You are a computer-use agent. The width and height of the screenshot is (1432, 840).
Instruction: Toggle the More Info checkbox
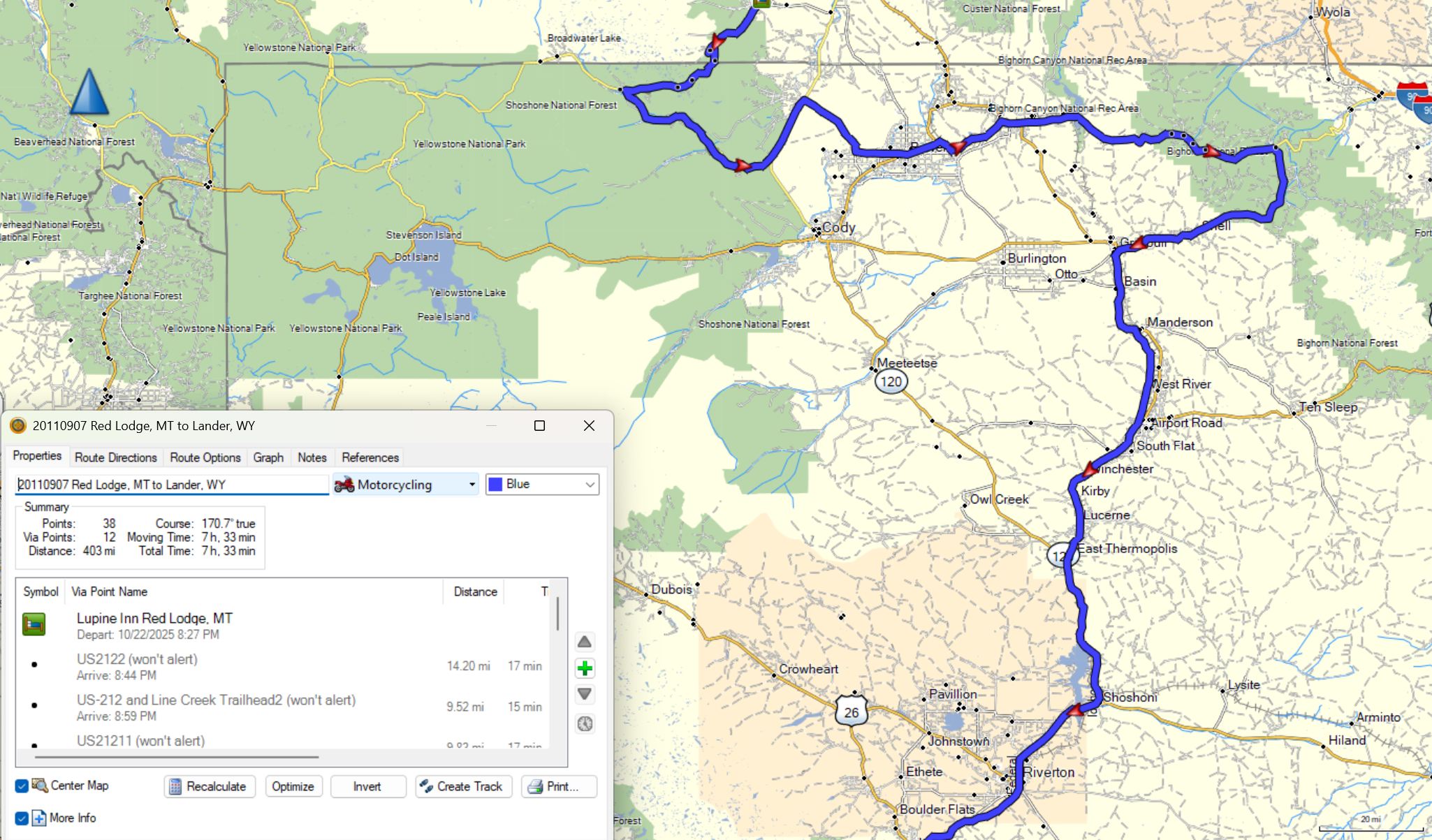tap(22, 818)
